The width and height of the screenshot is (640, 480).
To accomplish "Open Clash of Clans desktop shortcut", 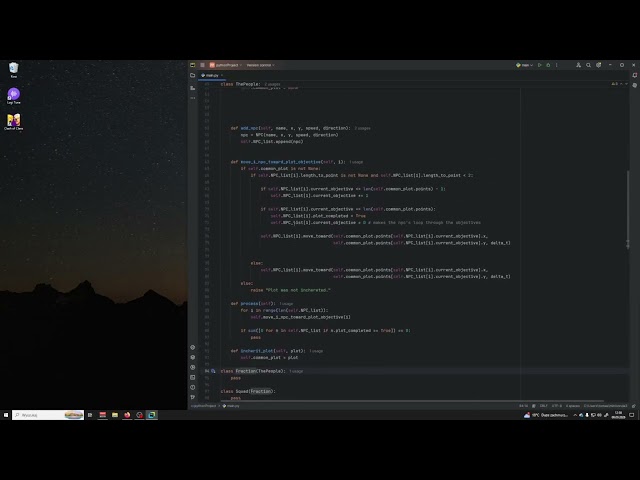I will (13, 122).
